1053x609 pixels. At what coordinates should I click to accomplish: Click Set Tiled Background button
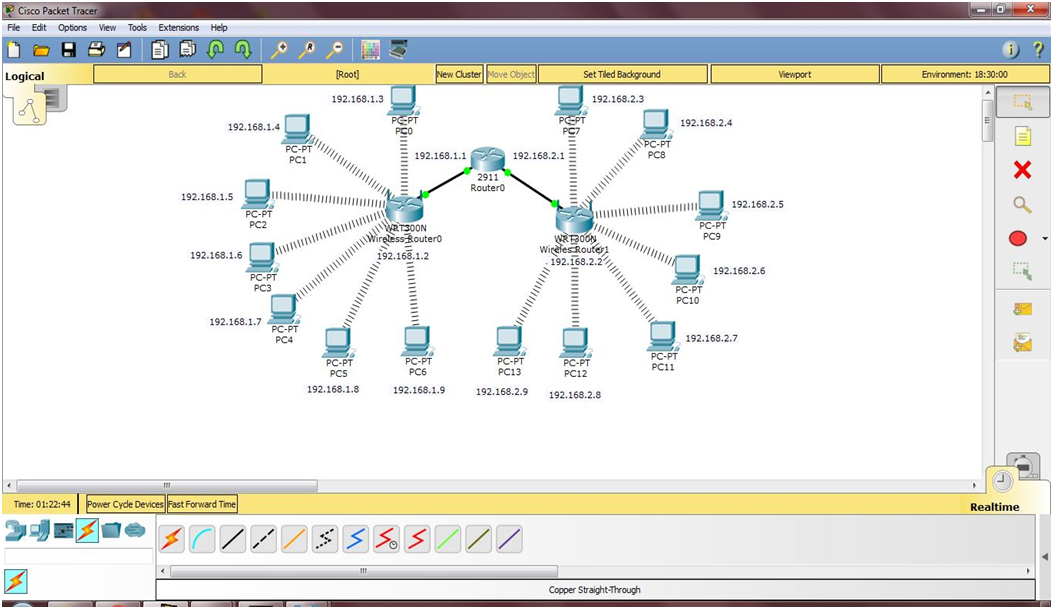point(622,75)
